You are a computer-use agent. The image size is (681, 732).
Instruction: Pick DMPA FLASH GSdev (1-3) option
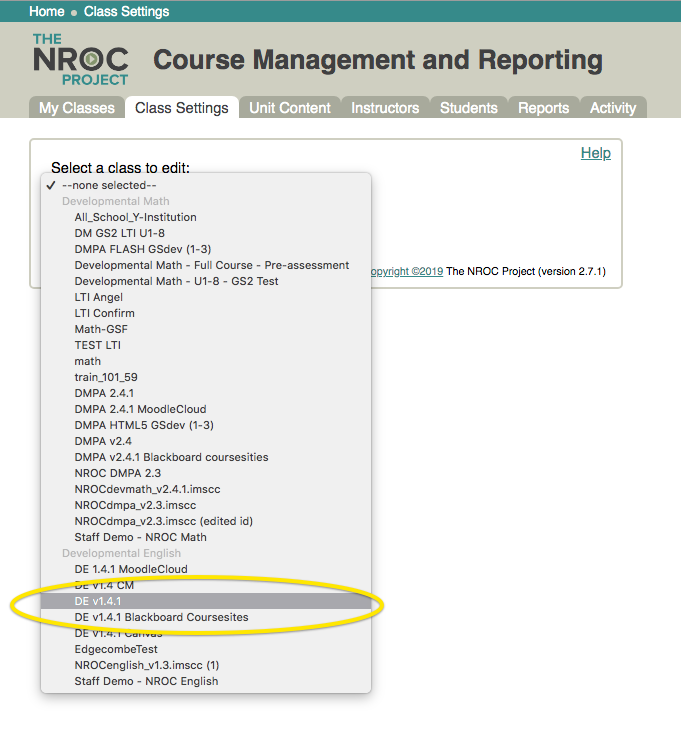coord(206,249)
